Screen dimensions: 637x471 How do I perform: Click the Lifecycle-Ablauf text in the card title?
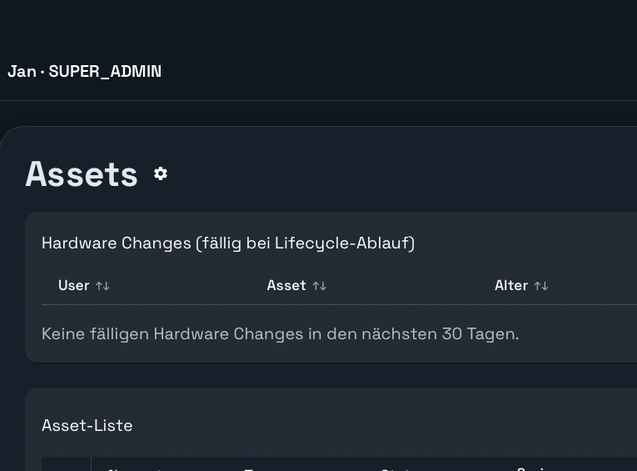353,243
